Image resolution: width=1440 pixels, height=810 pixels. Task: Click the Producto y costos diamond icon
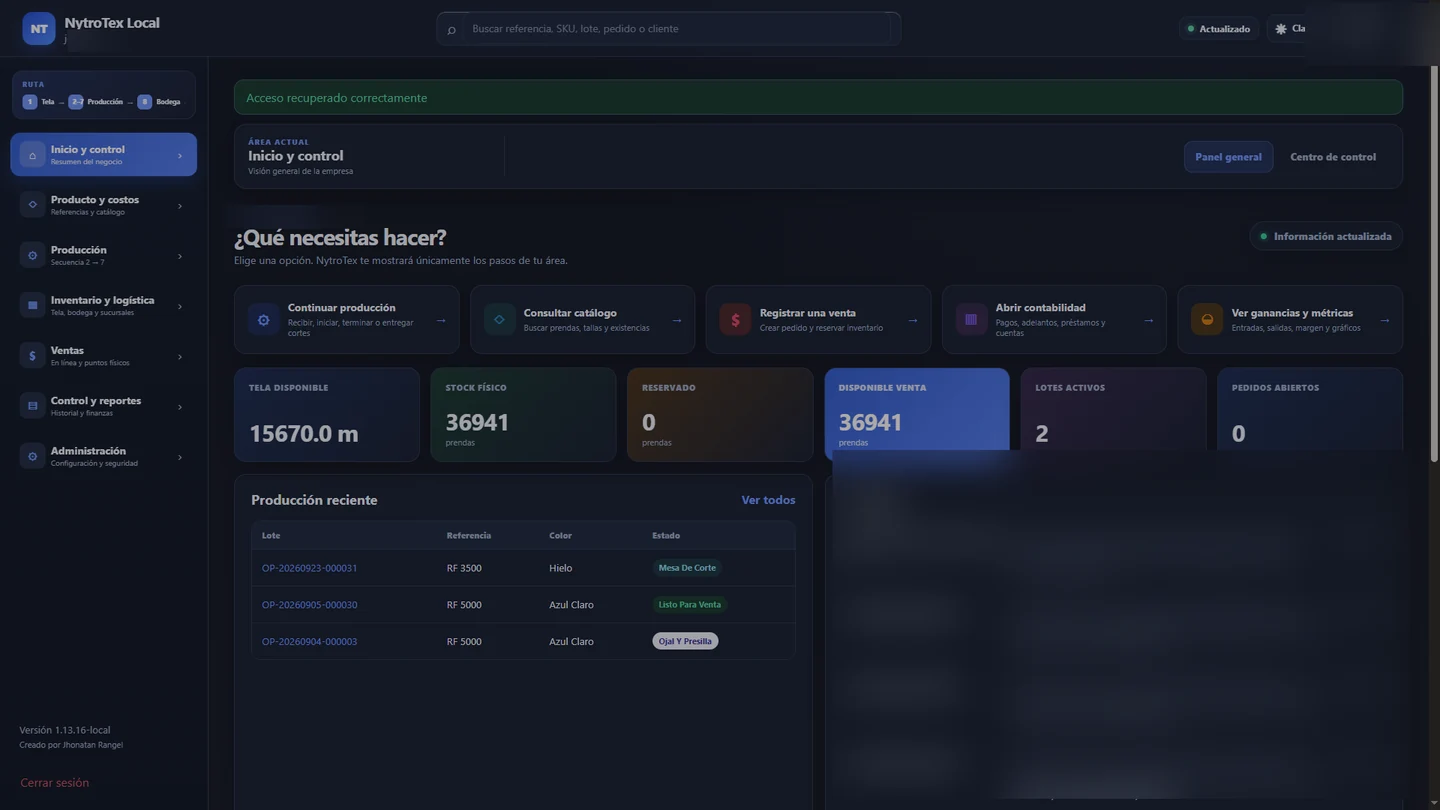tap(32, 205)
